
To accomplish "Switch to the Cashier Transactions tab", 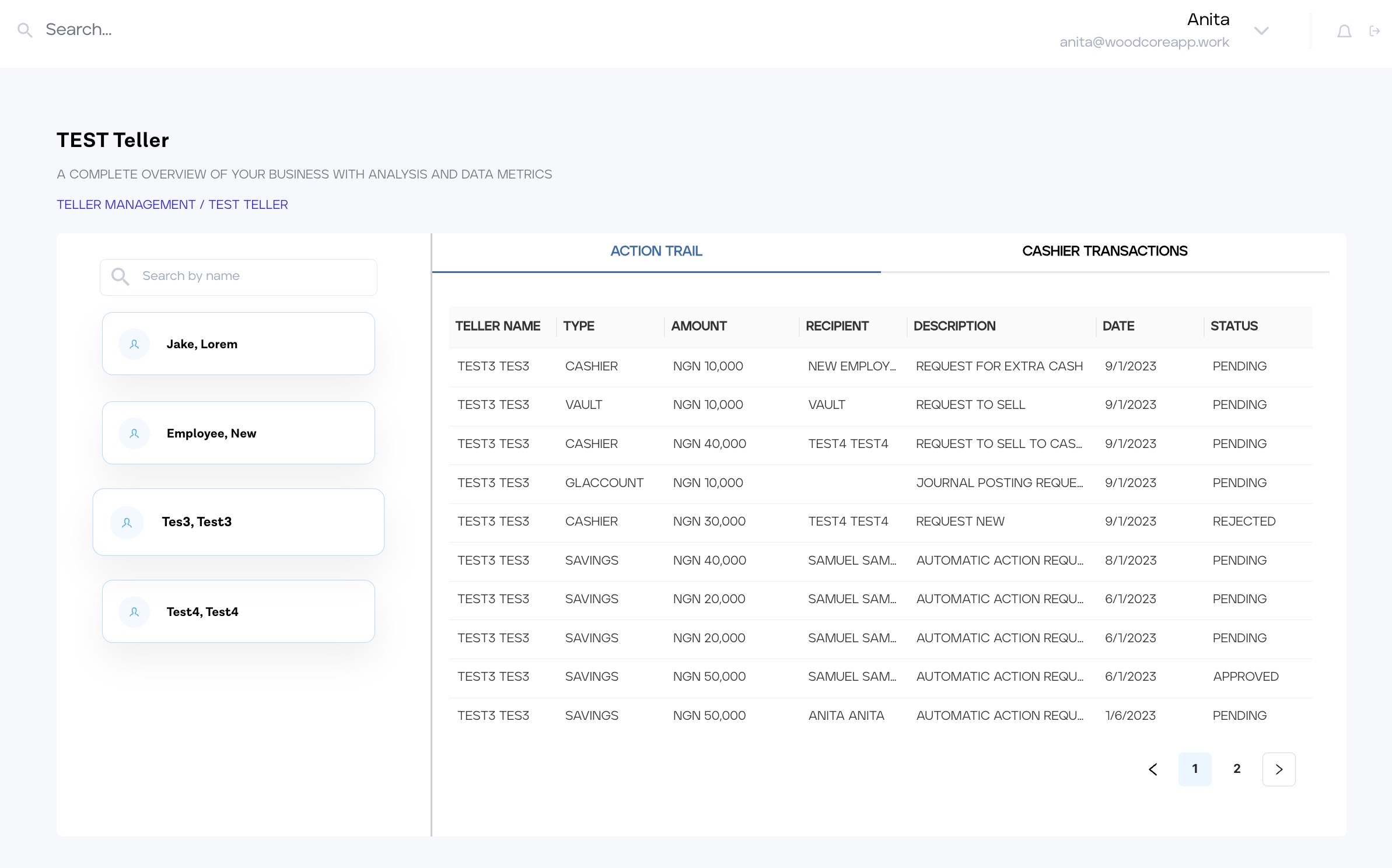I will (1104, 251).
